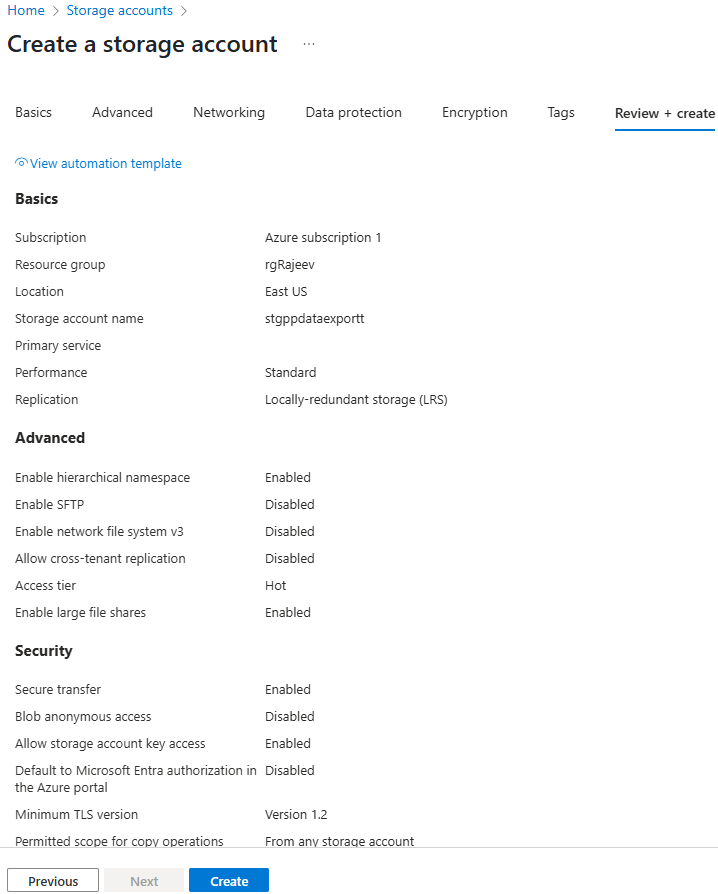This screenshot has width=718, height=894.
Task: Click the Azure subscription 1 value
Action: [x=323, y=238]
